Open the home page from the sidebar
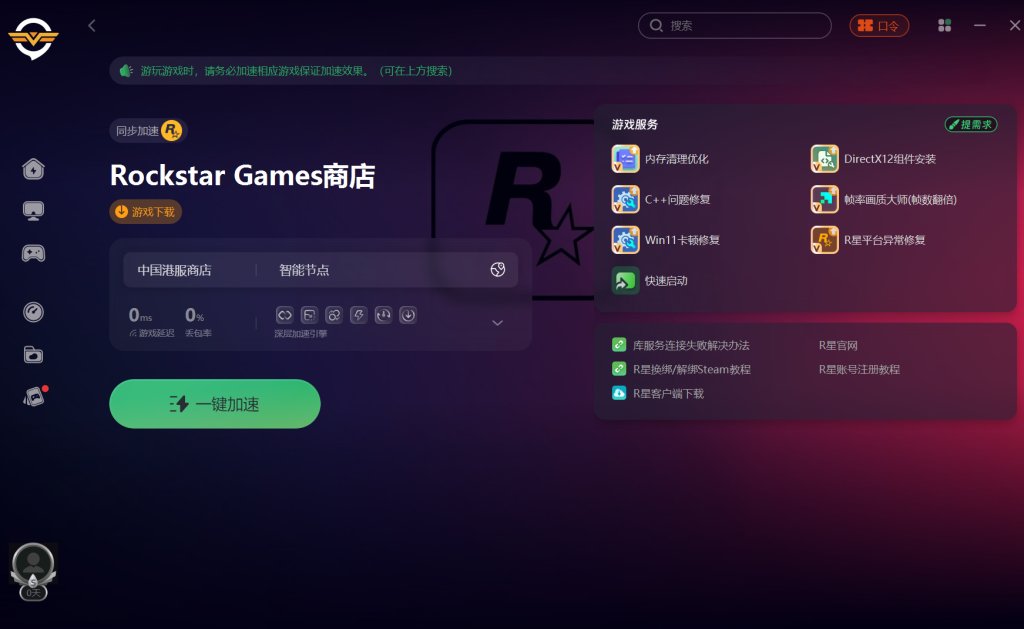The image size is (1024, 629). [x=33, y=169]
